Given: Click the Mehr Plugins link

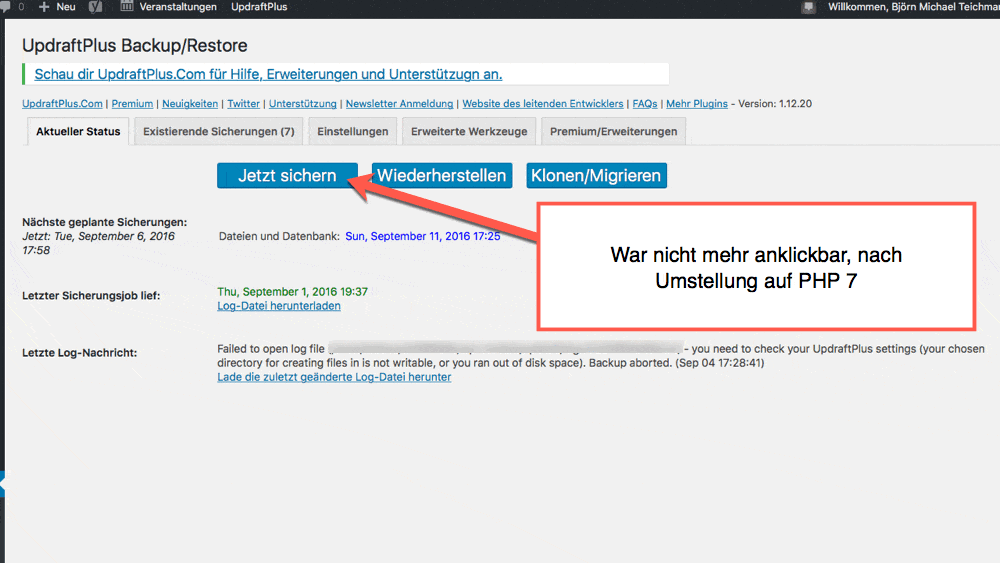Looking at the screenshot, I should (696, 103).
